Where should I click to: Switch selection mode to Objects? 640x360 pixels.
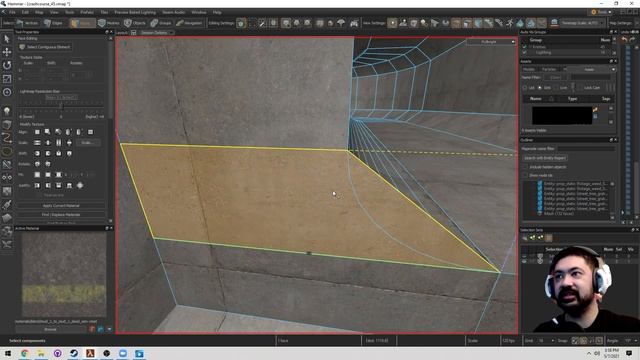coord(135,23)
